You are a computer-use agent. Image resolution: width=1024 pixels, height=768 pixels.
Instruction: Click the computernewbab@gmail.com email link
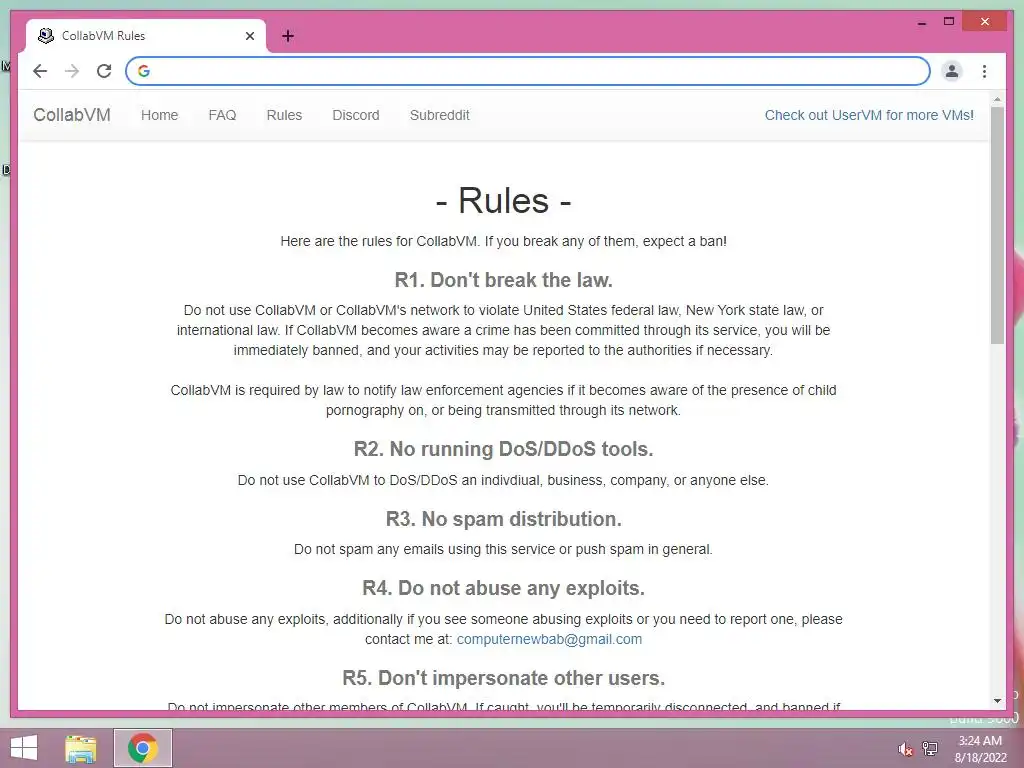(549, 639)
